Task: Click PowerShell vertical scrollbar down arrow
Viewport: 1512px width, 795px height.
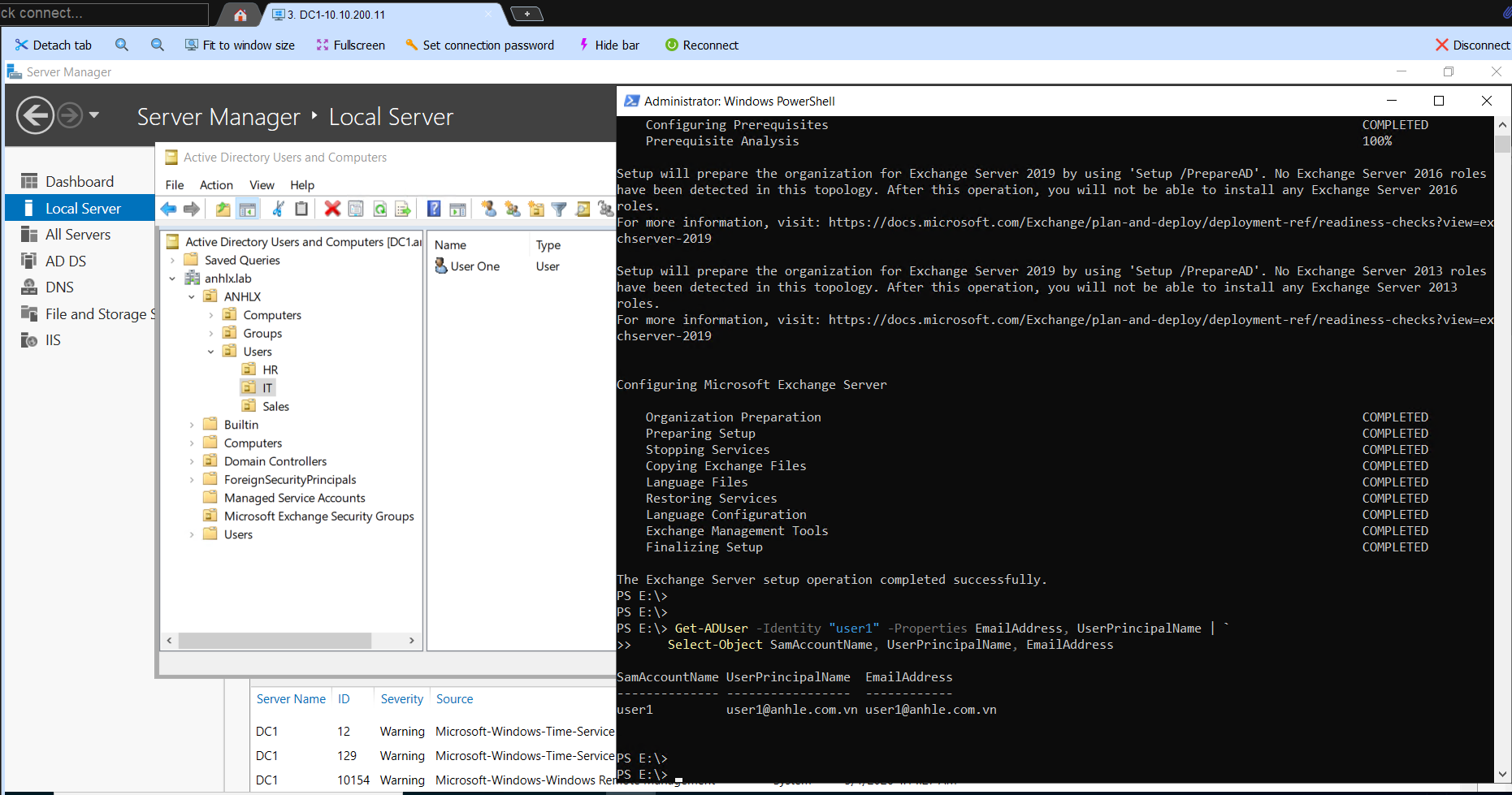Action: click(1503, 775)
